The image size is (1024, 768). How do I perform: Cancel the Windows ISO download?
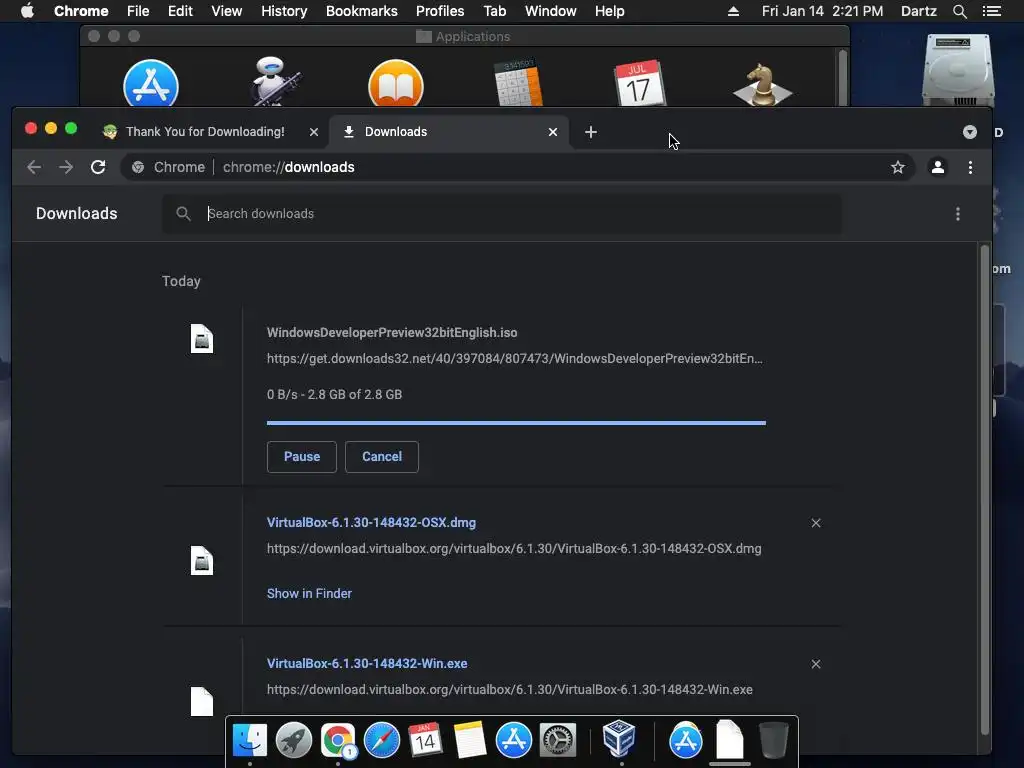(x=382, y=456)
